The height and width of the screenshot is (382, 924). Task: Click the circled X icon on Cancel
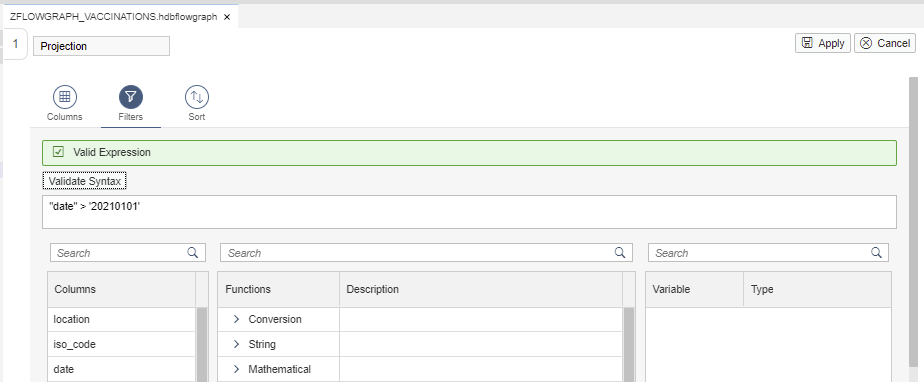pos(866,43)
